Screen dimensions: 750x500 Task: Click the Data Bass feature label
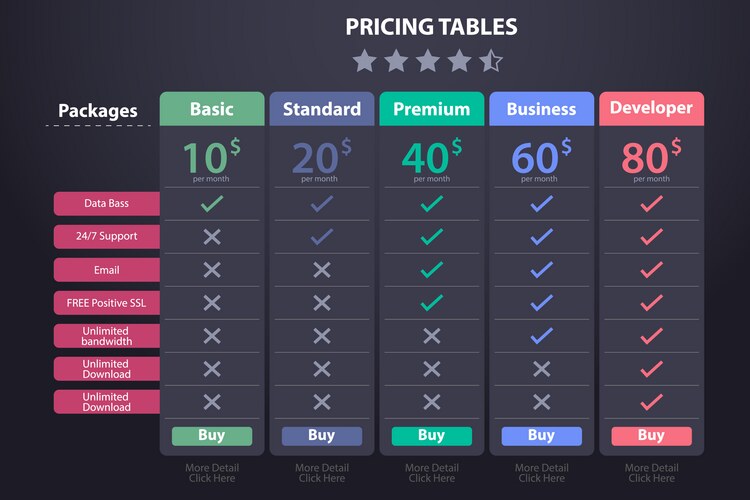(x=106, y=204)
